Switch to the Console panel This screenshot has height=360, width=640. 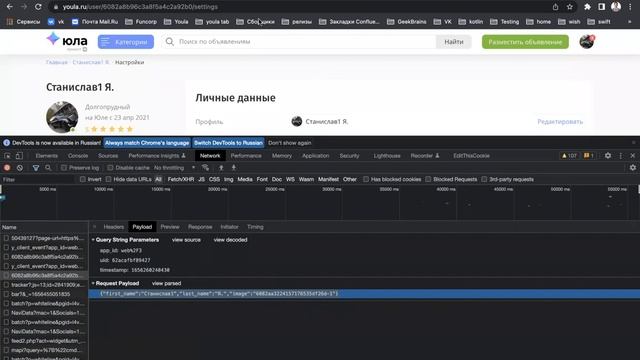78,156
